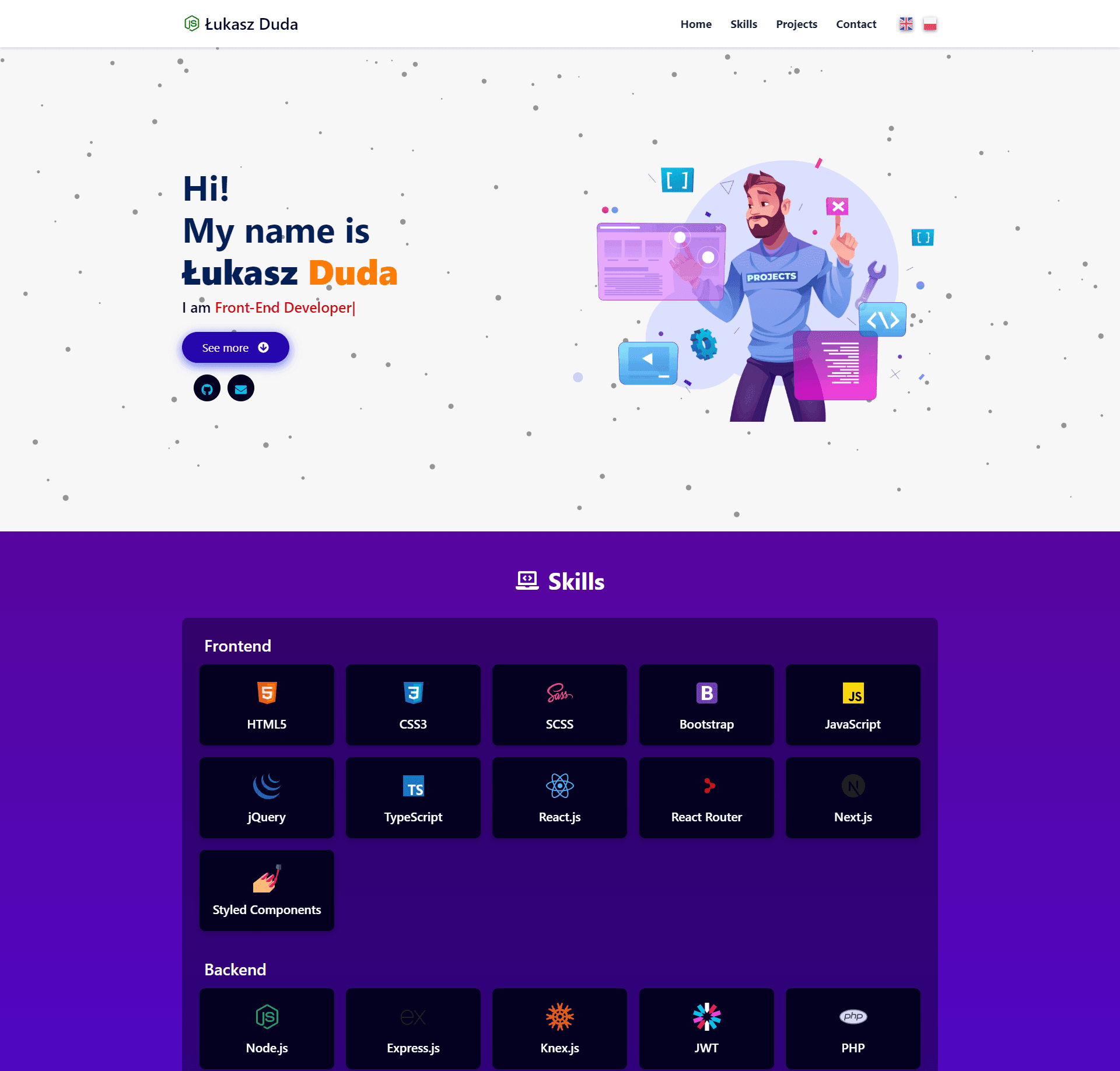Switch site language to English flag
Image resolution: width=1120 pixels, height=1071 pixels.
[x=906, y=23]
